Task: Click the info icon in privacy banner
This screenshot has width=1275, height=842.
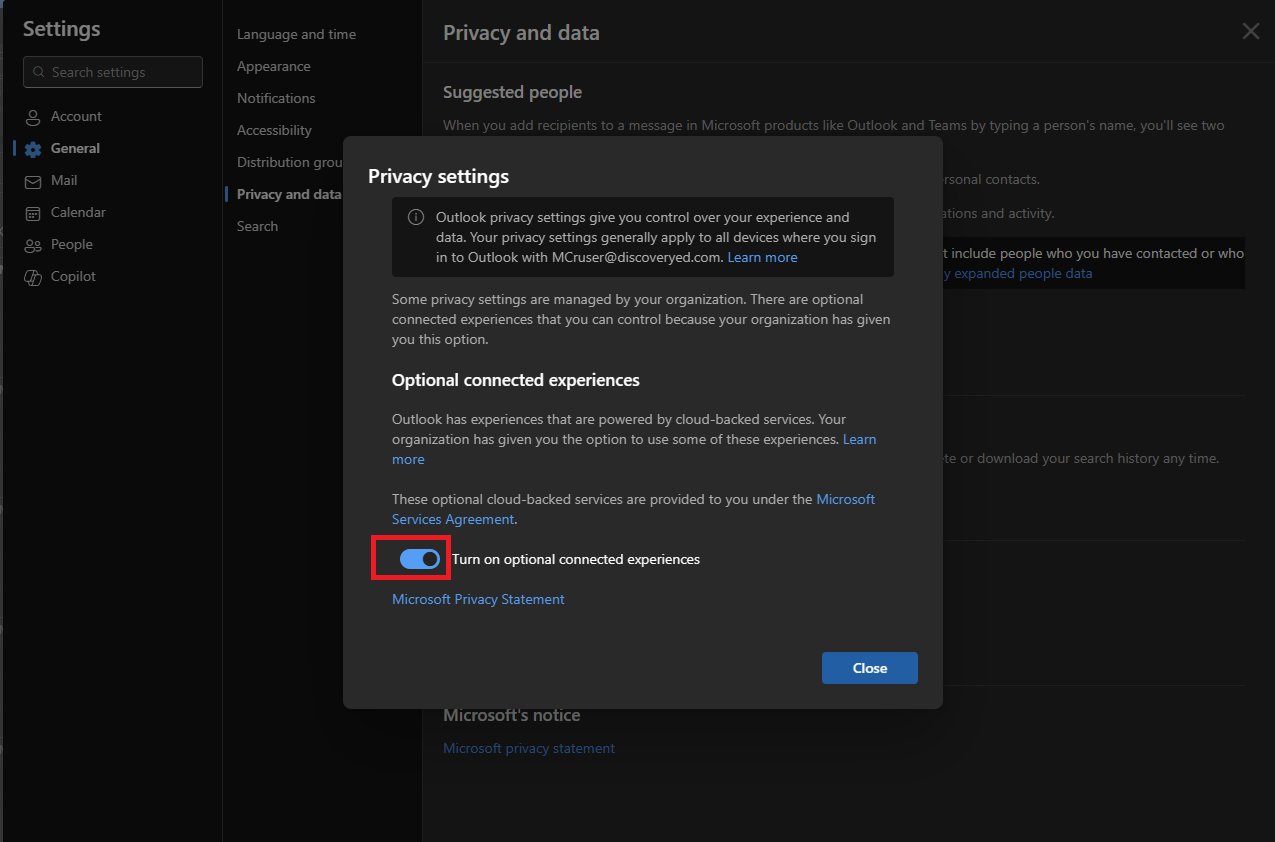Action: (416, 218)
